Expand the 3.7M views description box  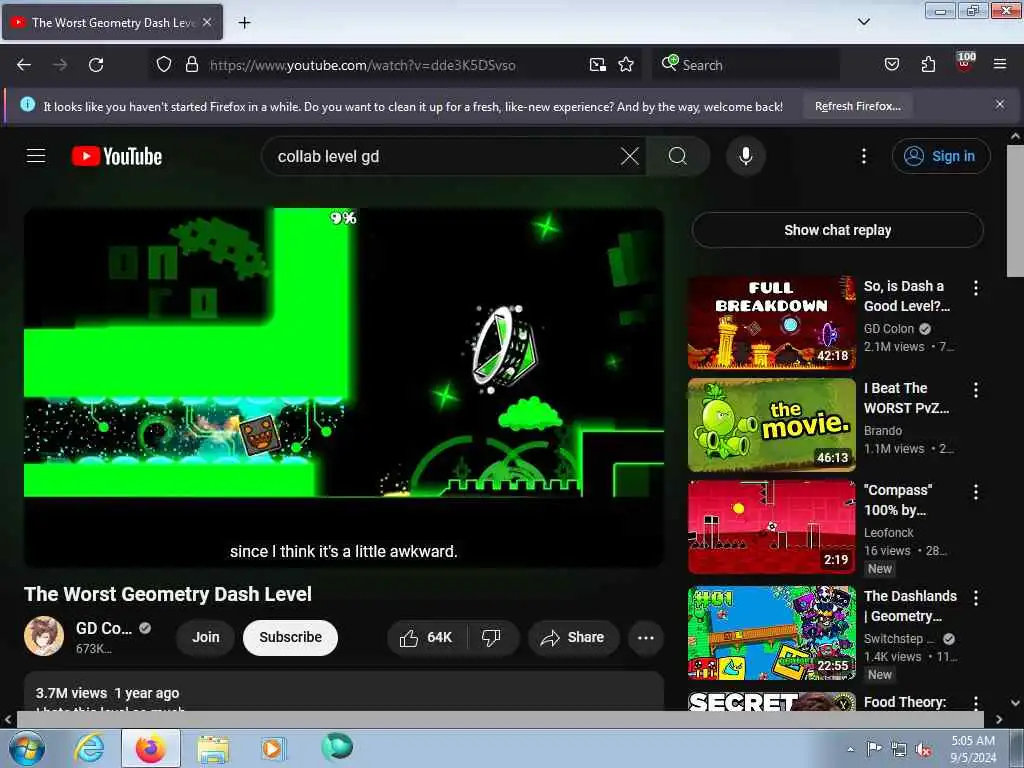coord(344,691)
